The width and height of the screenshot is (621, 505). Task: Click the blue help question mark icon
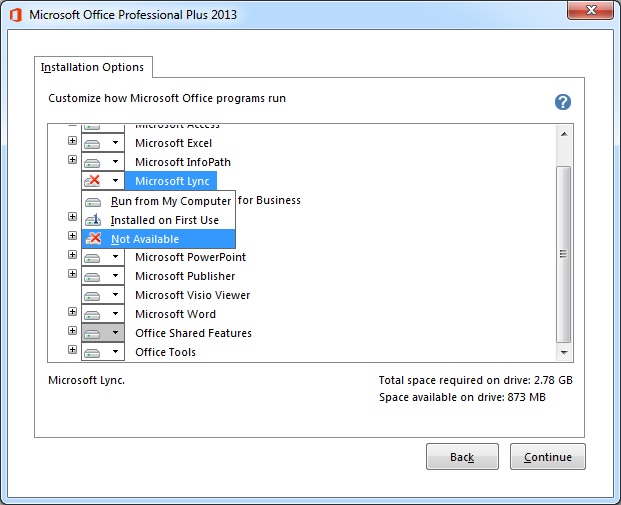tap(562, 102)
